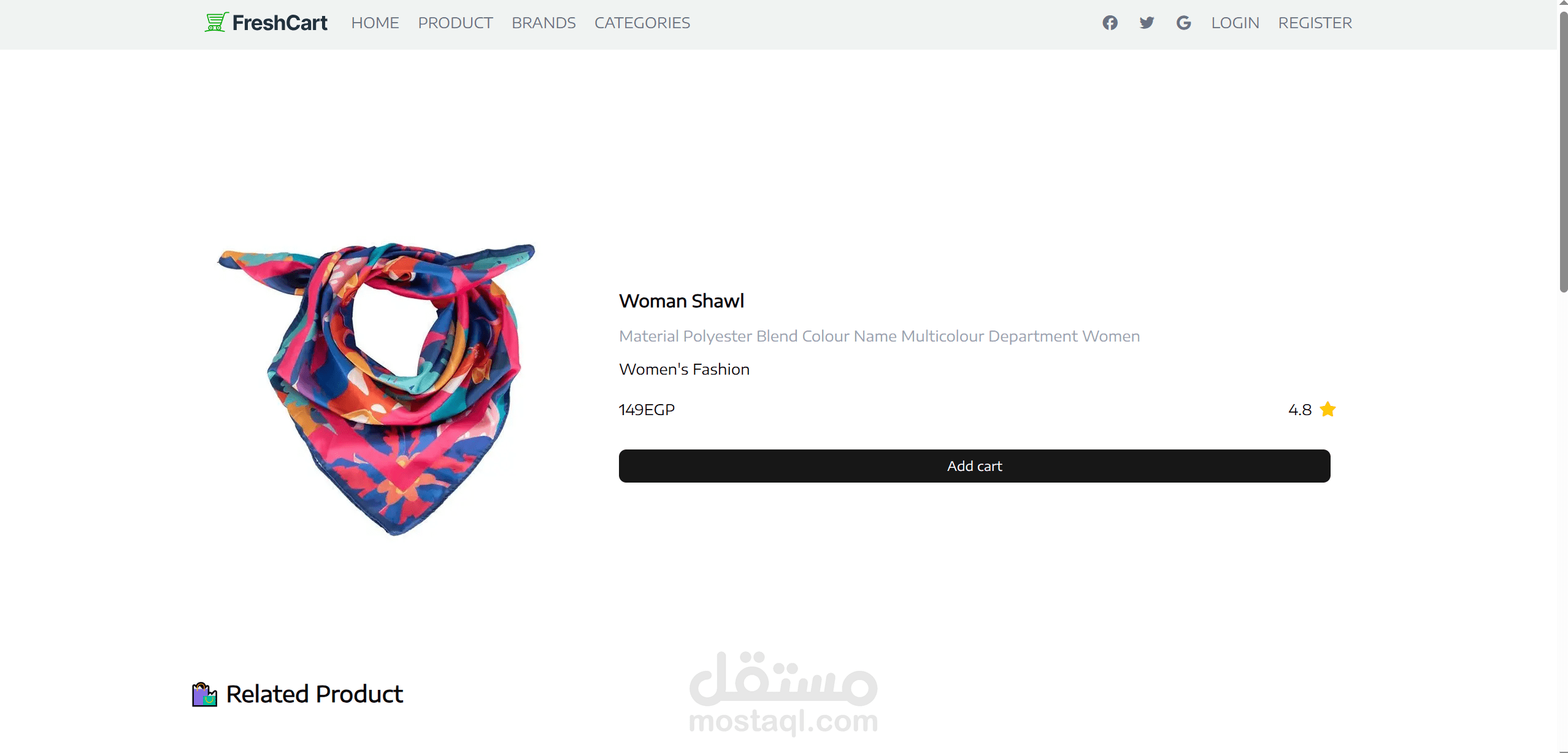
Task: Click the Woman Shawl product title
Action: click(x=681, y=301)
